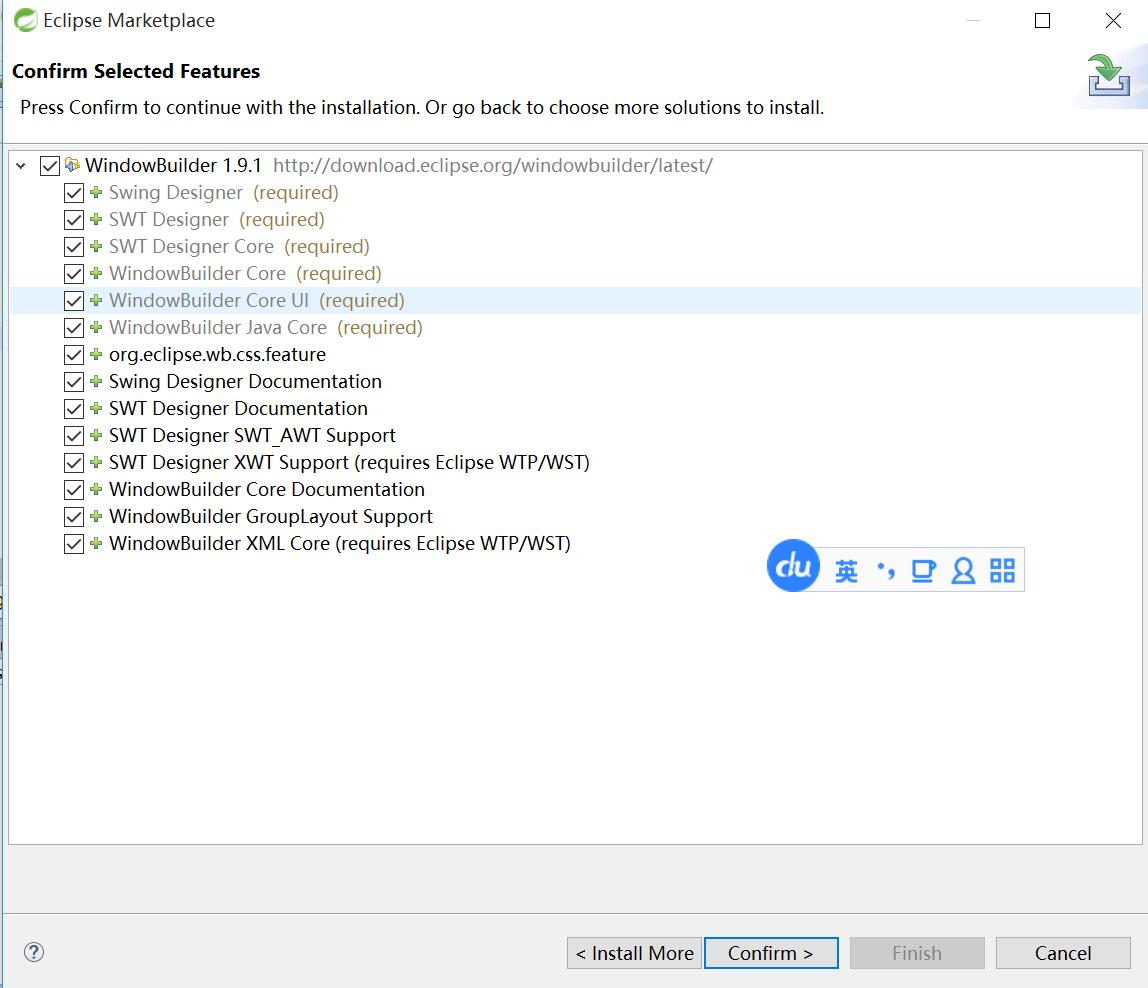Click the plus icon beside SWT Designer Core
The width and height of the screenshot is (1148, 988).
(96, 246)
